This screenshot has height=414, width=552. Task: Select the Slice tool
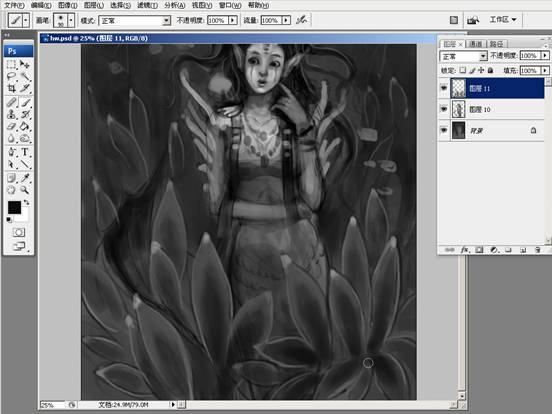[25, 88]
